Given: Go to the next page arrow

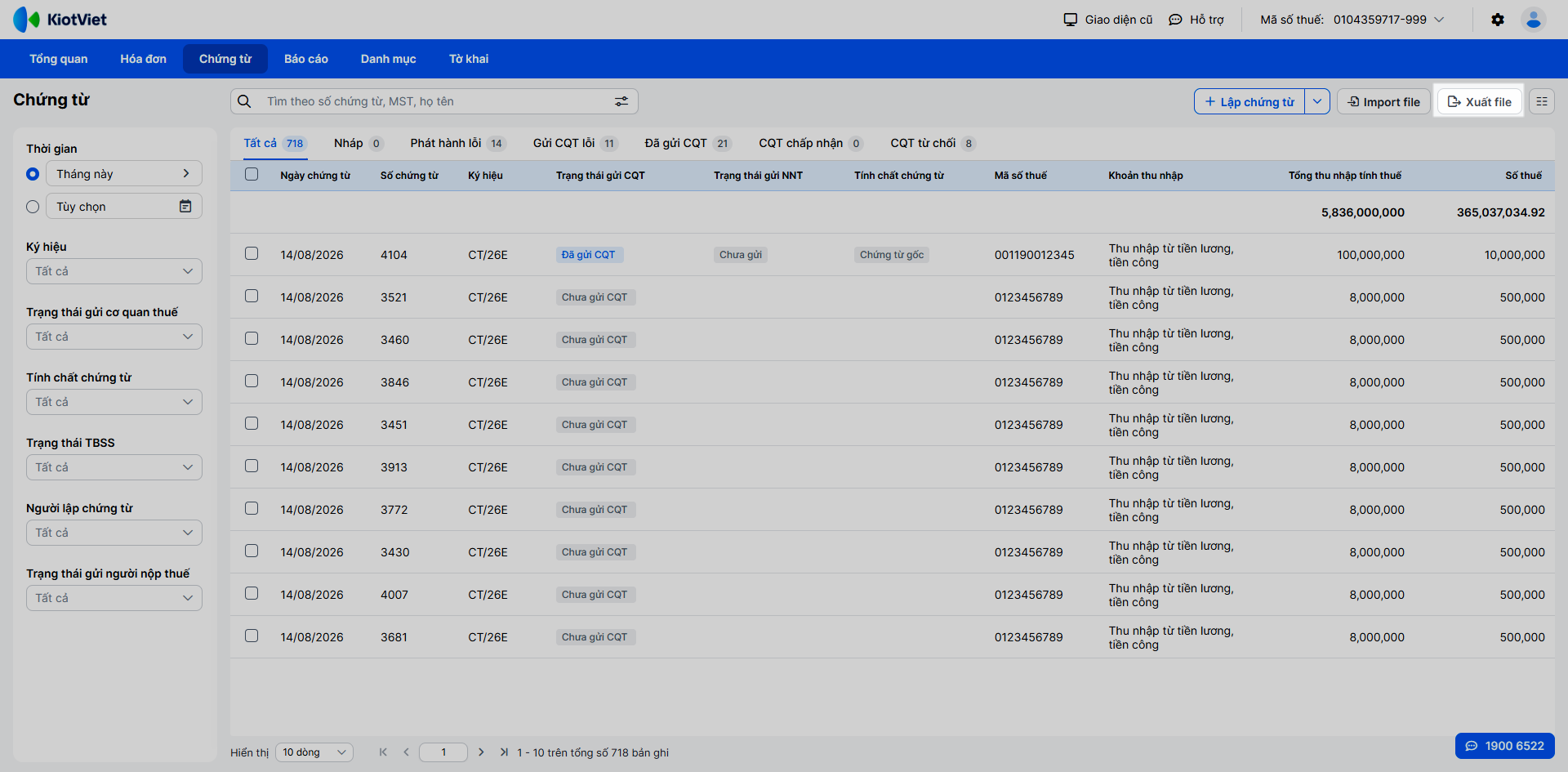Looking at the screenshot, I should pyautogui.click(x=481, y=752).
